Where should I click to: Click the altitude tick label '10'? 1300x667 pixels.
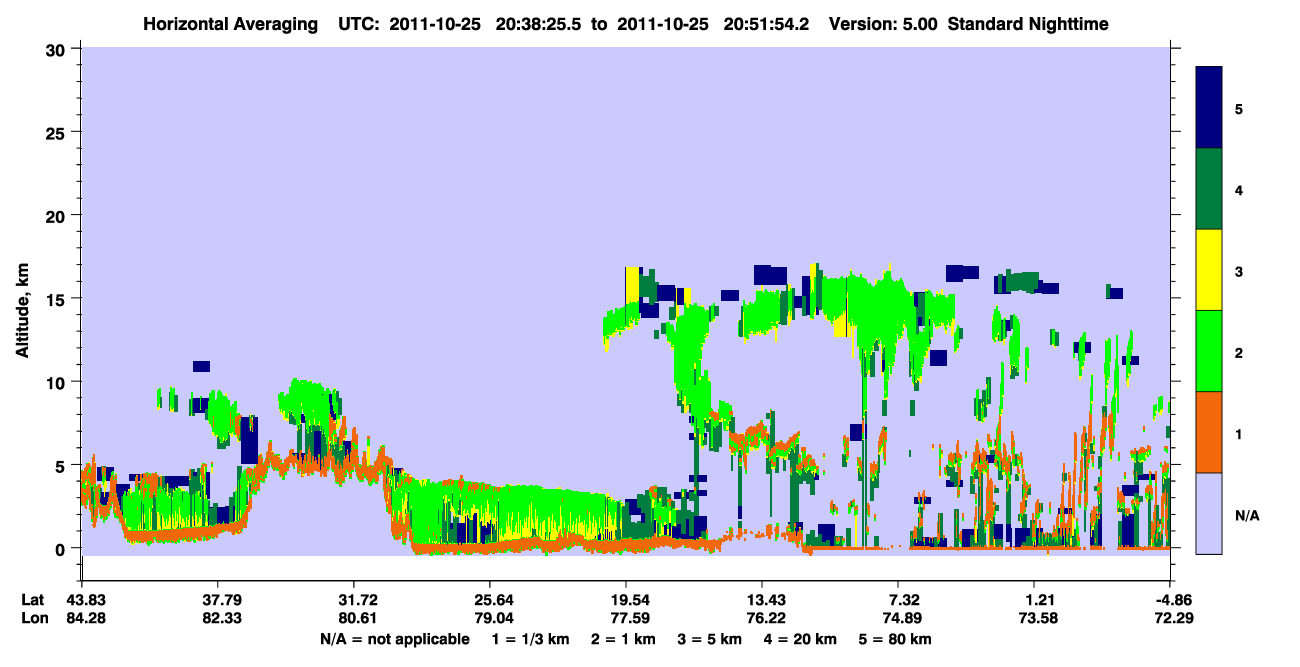pyautogui.click(x=58, y=382)
